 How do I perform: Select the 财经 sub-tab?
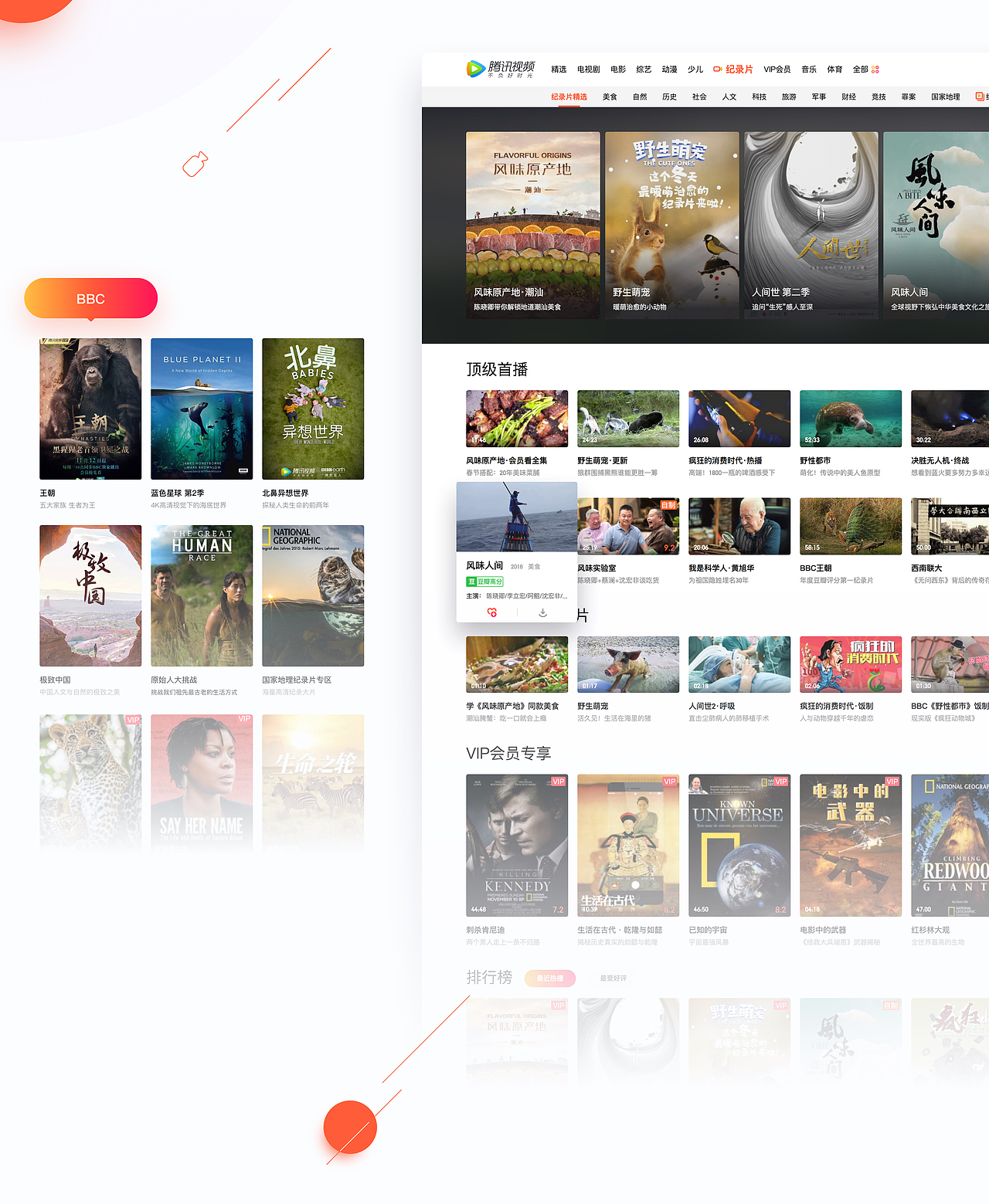click(x=848, y=97)
